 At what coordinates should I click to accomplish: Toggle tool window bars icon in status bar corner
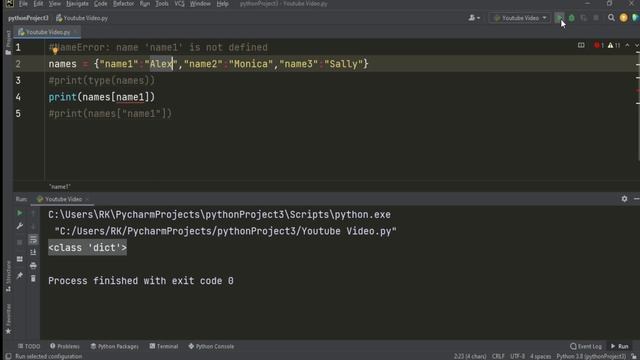click(x=8, y=356)
